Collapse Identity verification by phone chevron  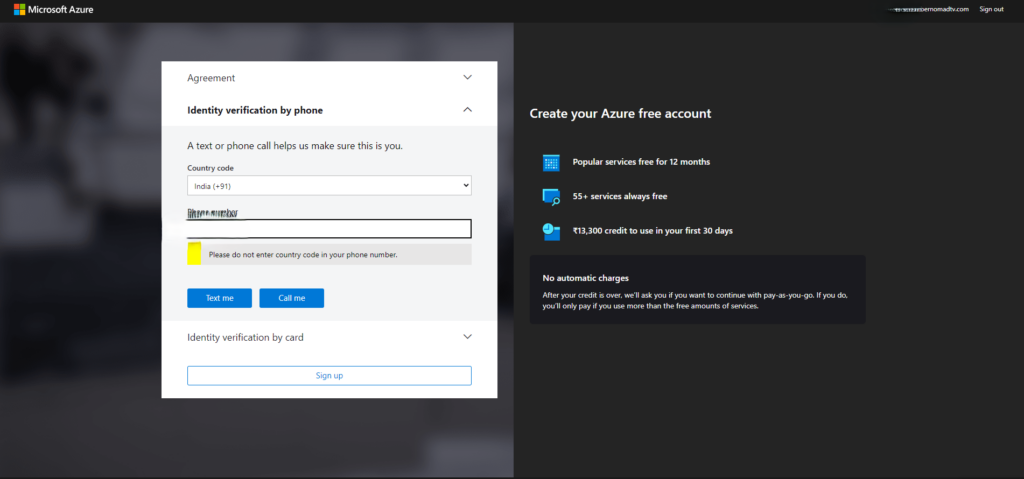coord(467,110)
